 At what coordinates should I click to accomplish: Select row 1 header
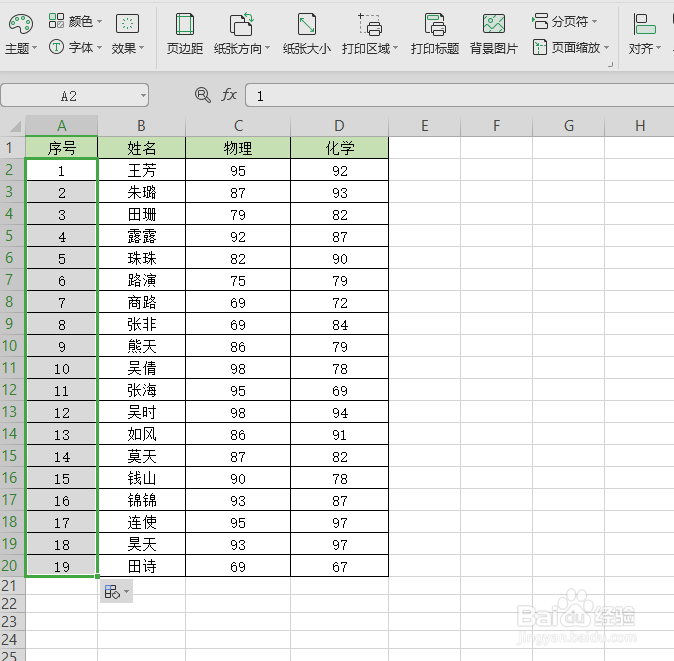click(x=12, y=148)
